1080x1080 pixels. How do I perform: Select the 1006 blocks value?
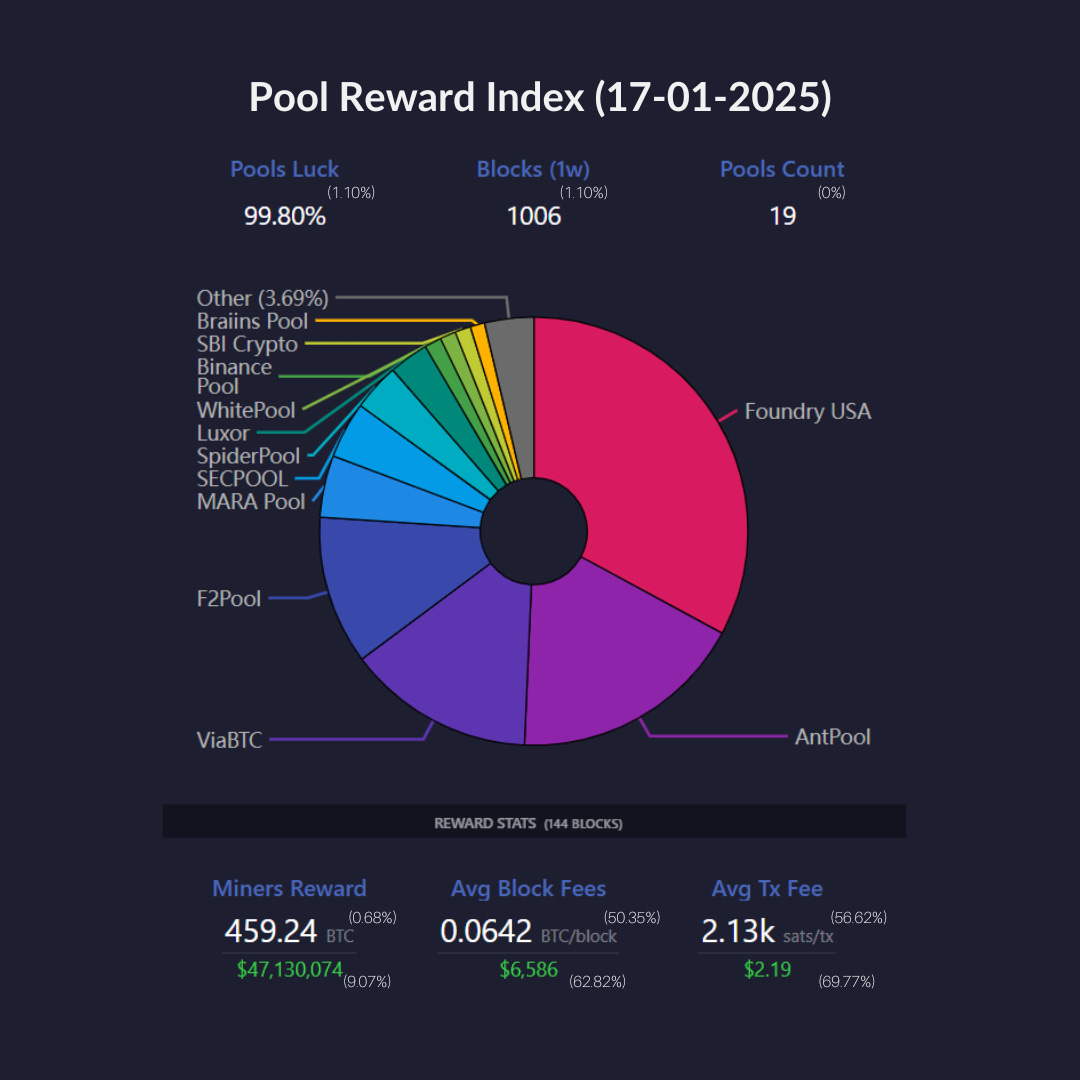coord(534,216)
